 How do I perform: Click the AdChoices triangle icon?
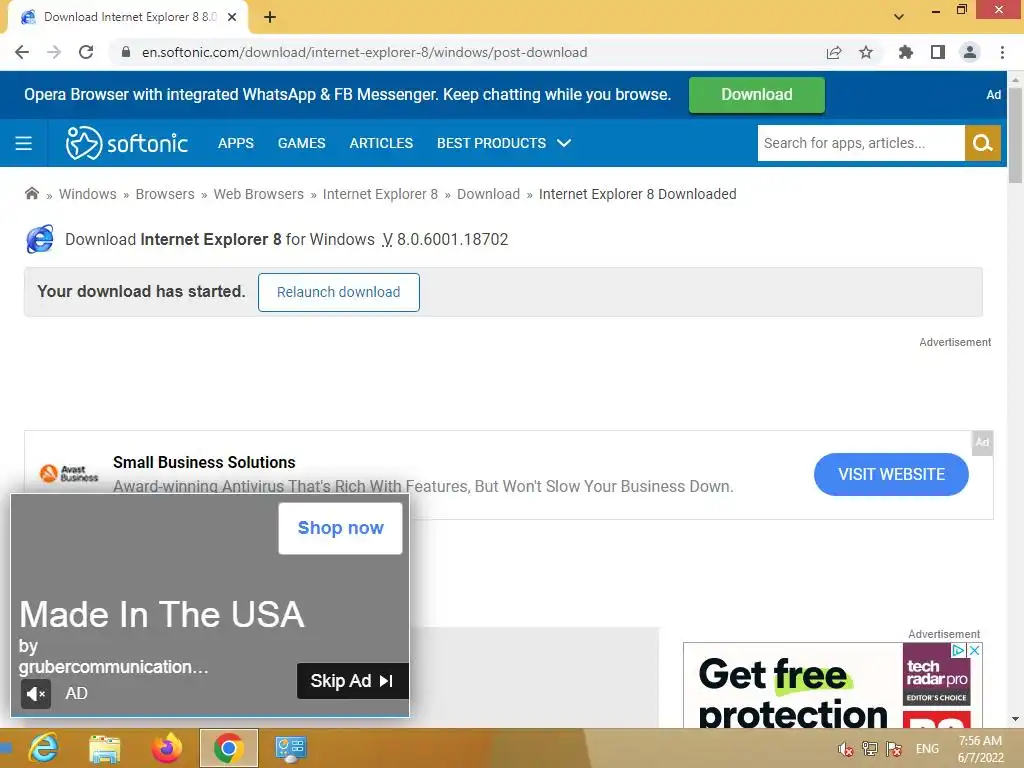(x=958, y=650)
